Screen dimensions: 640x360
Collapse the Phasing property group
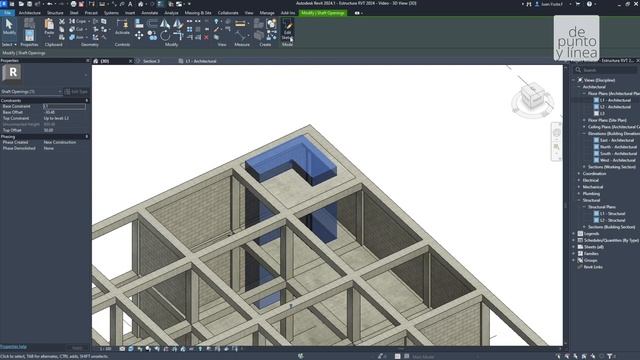click(x=86, y=136)
